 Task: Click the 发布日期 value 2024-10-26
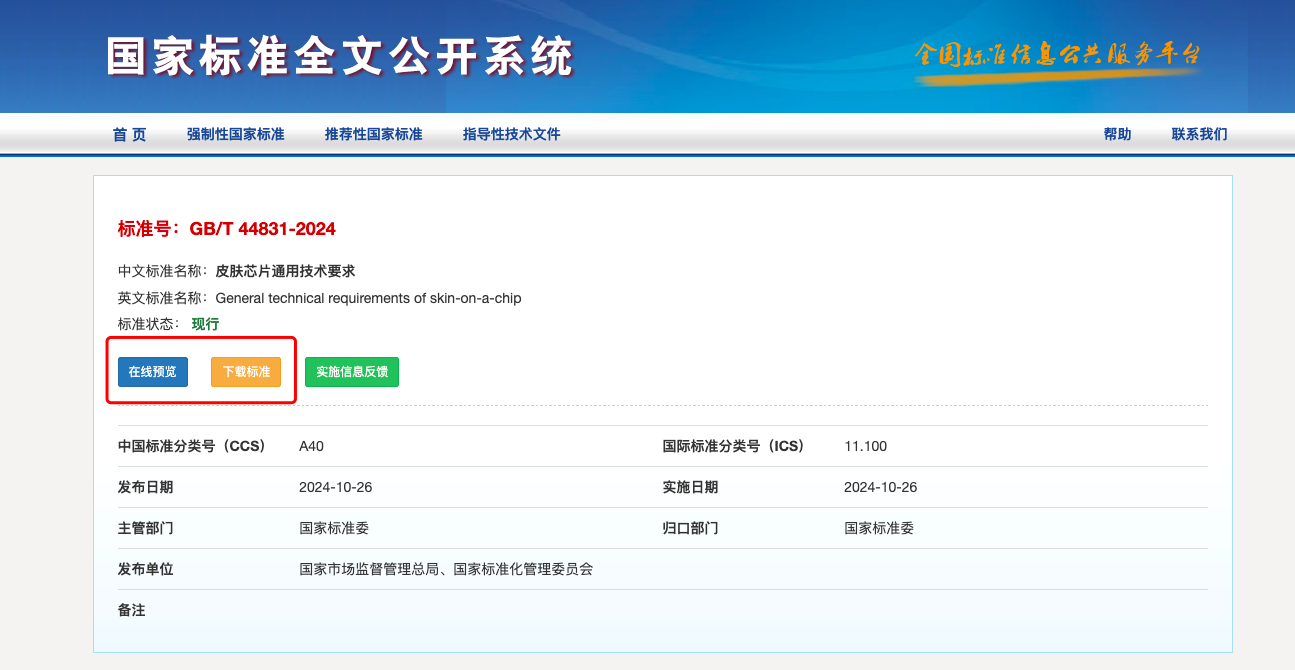pos(336,487)
